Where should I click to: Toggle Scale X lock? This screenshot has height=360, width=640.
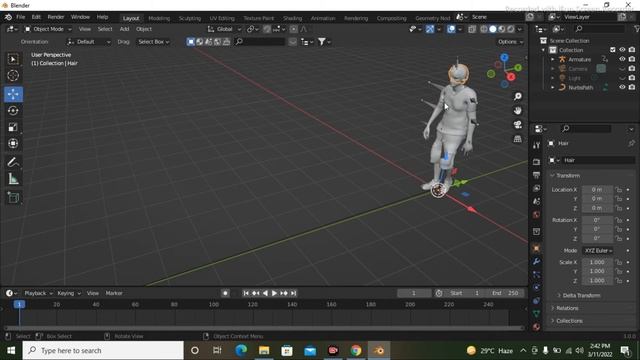coord(619,262)
